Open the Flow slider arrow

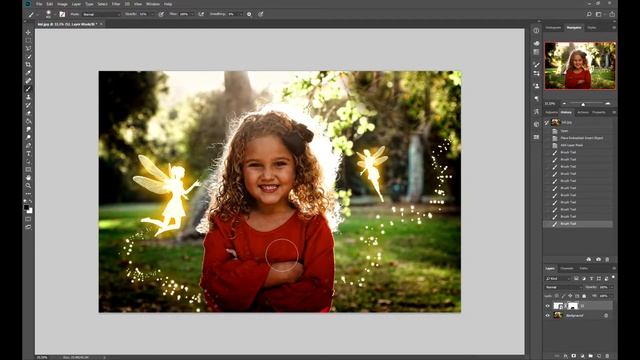[192, 14]
